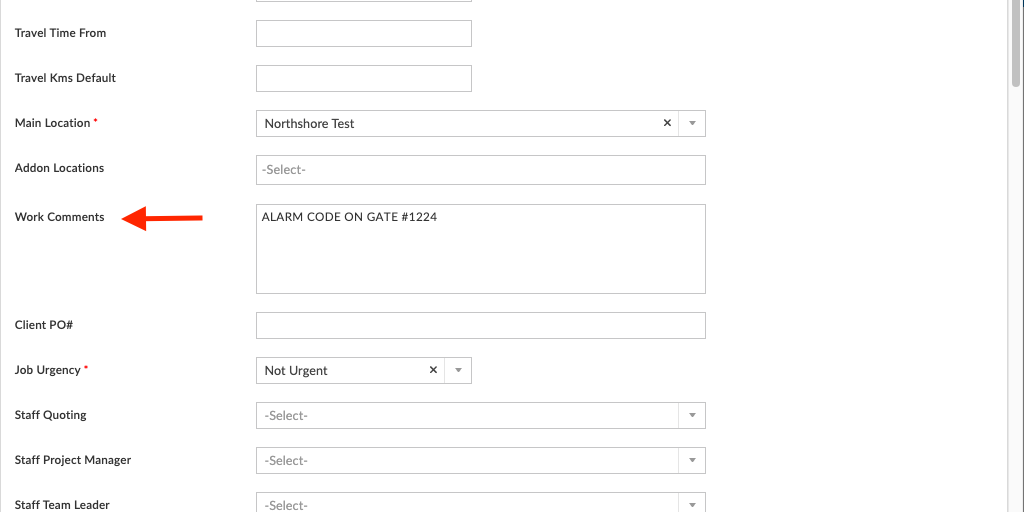Expand the Staff Team Leader dropdown arrow
The height and width of the screenshot is (512, 1024).
(x=692, y=504)
